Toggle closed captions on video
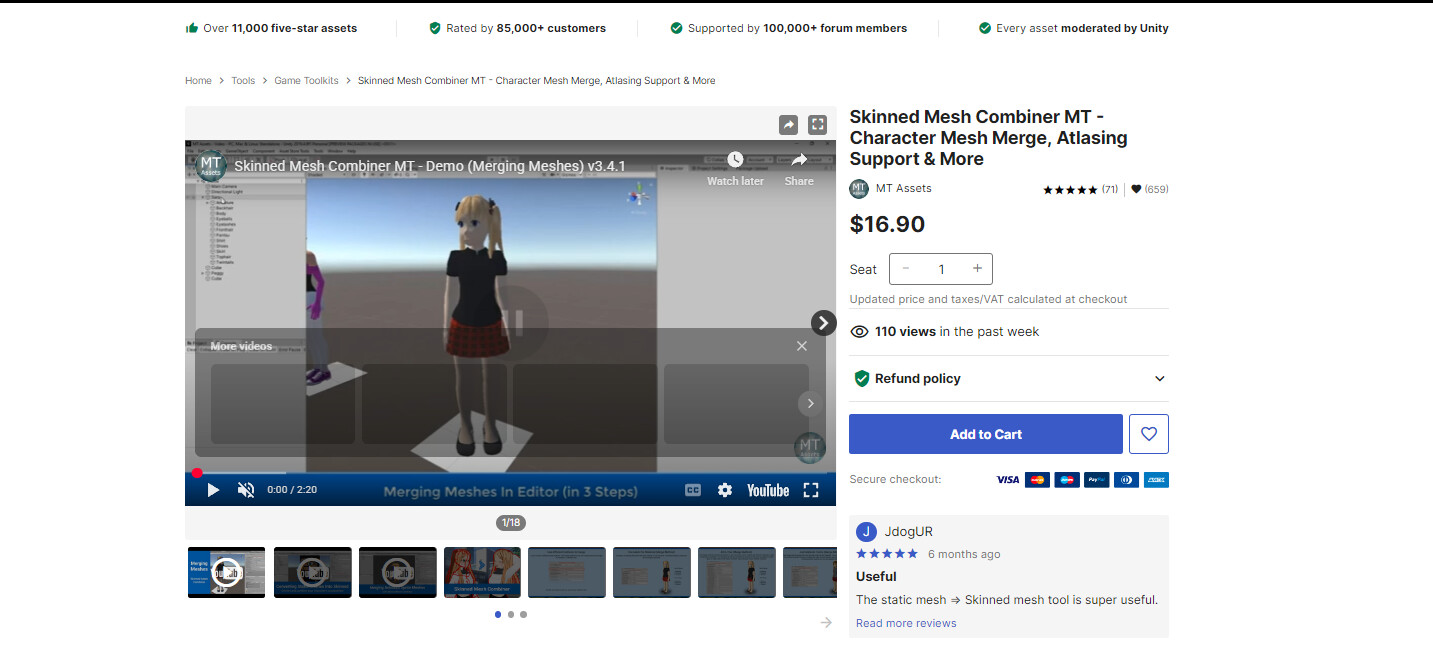This screenshot has width=1433, height=653. pos(692,490)
